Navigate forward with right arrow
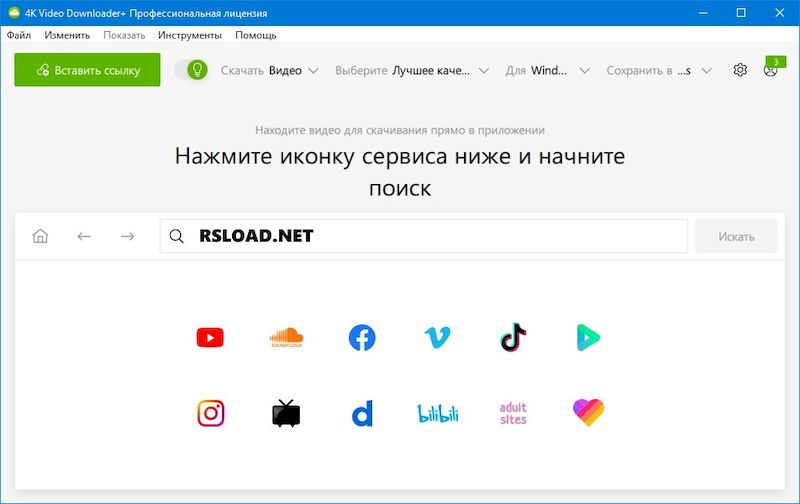800x504 pixels. (x=128, y=236)
